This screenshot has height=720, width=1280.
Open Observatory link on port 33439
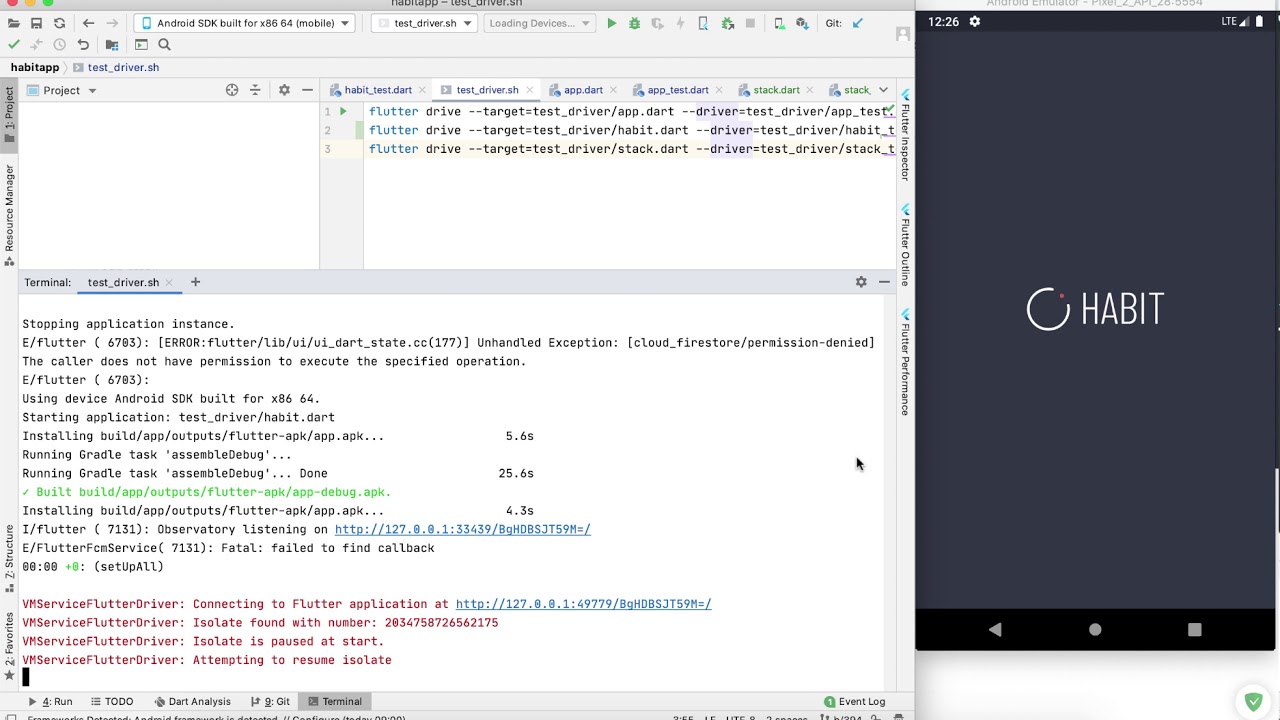click(x=462, y=529)
